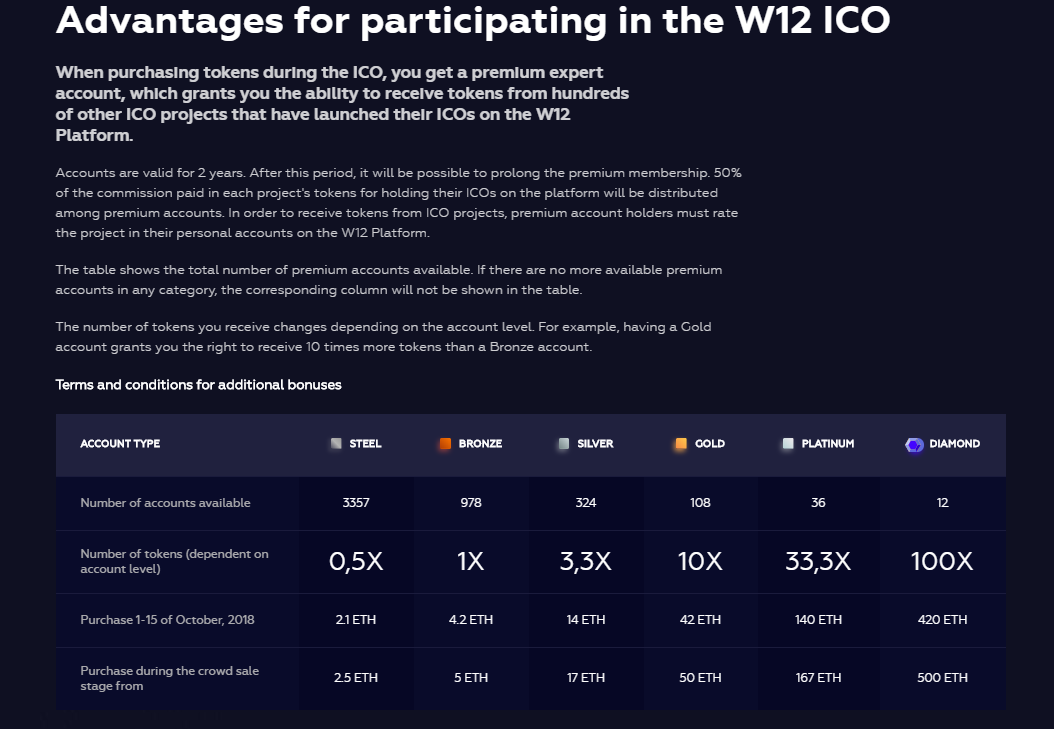Screen dimensions: 1054x729
Task: Click the 'Number of accounts available' row label
Action: (x=165, y=503)
